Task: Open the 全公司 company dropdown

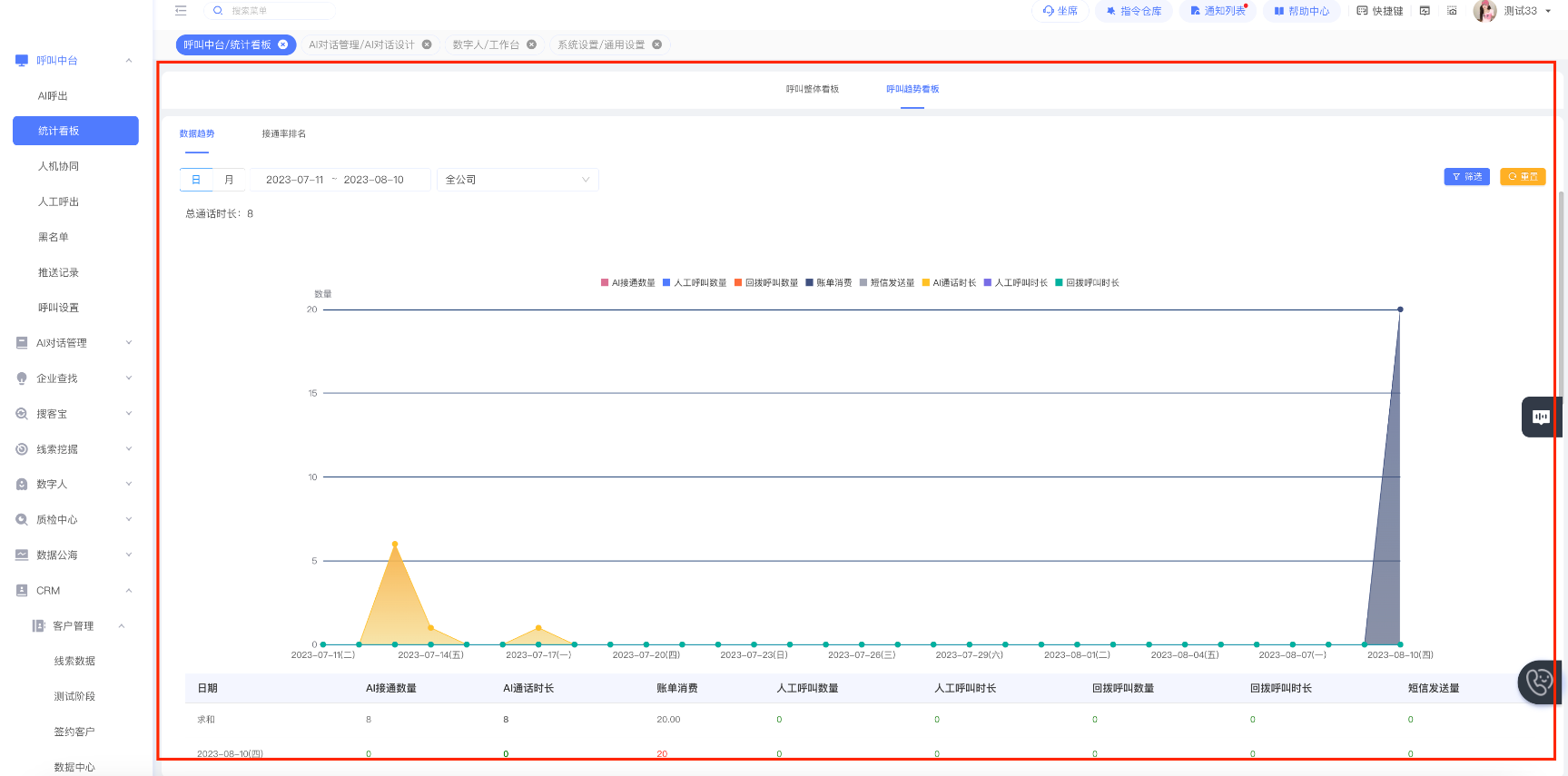Action: point(517,180)
